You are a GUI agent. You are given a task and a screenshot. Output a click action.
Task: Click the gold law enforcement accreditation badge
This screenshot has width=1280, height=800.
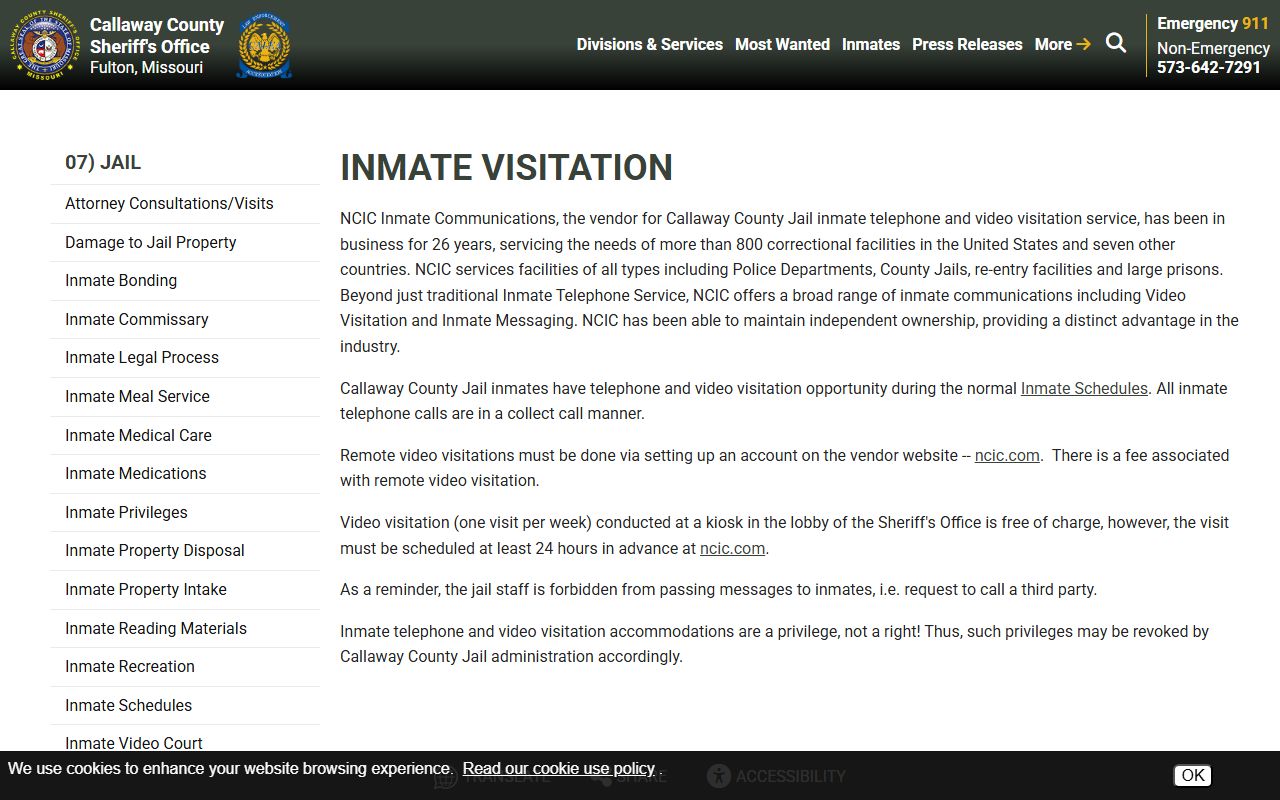point(264,45)
